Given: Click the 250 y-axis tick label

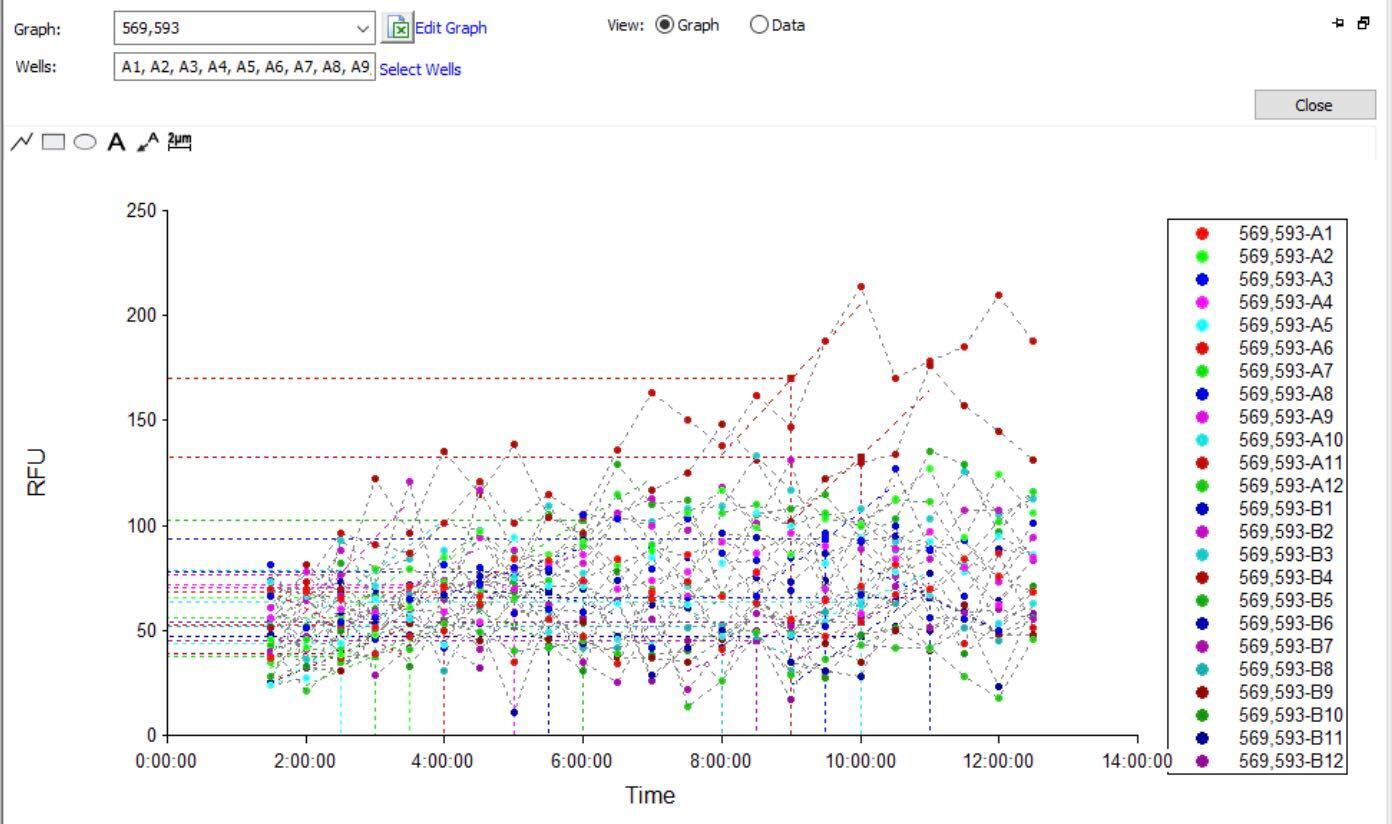Looking at the screenshot, I should (140, 210).
